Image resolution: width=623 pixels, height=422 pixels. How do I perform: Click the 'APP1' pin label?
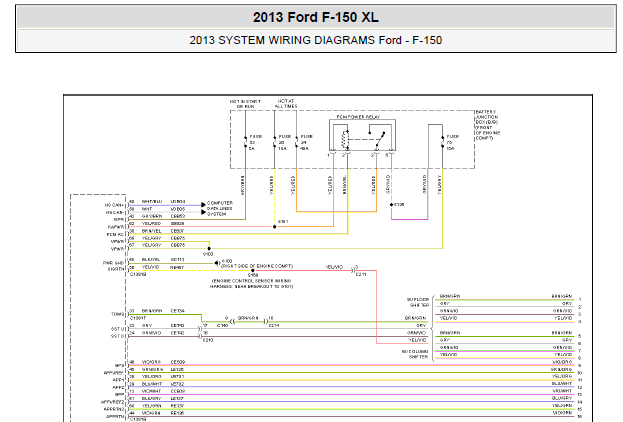tap(118, 380)
